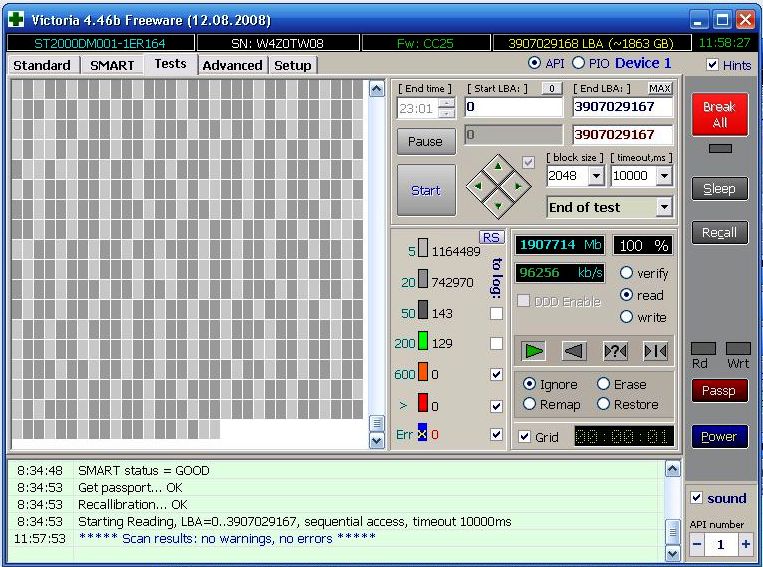This screenshot has height=567, width=763.
Task: Toggle the sound checkbox
Action: tap(696, 498)
